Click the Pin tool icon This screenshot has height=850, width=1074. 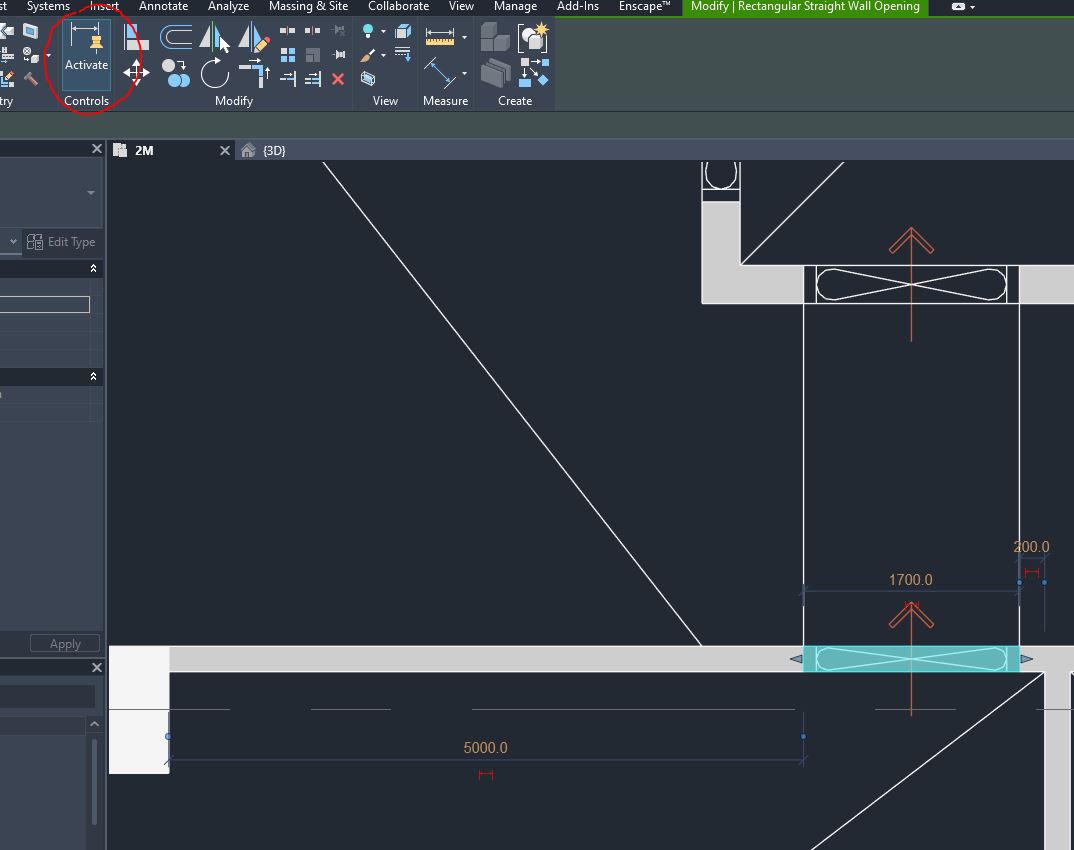tap(338, 55)
